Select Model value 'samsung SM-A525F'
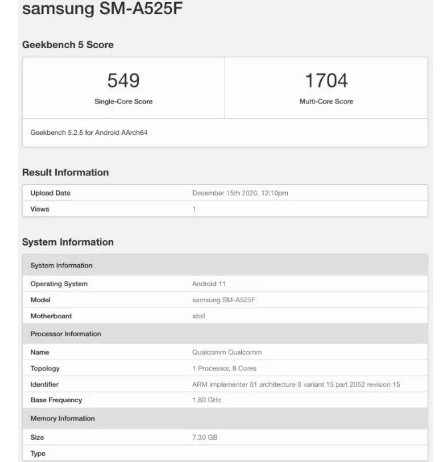 (x=224, y=300)
